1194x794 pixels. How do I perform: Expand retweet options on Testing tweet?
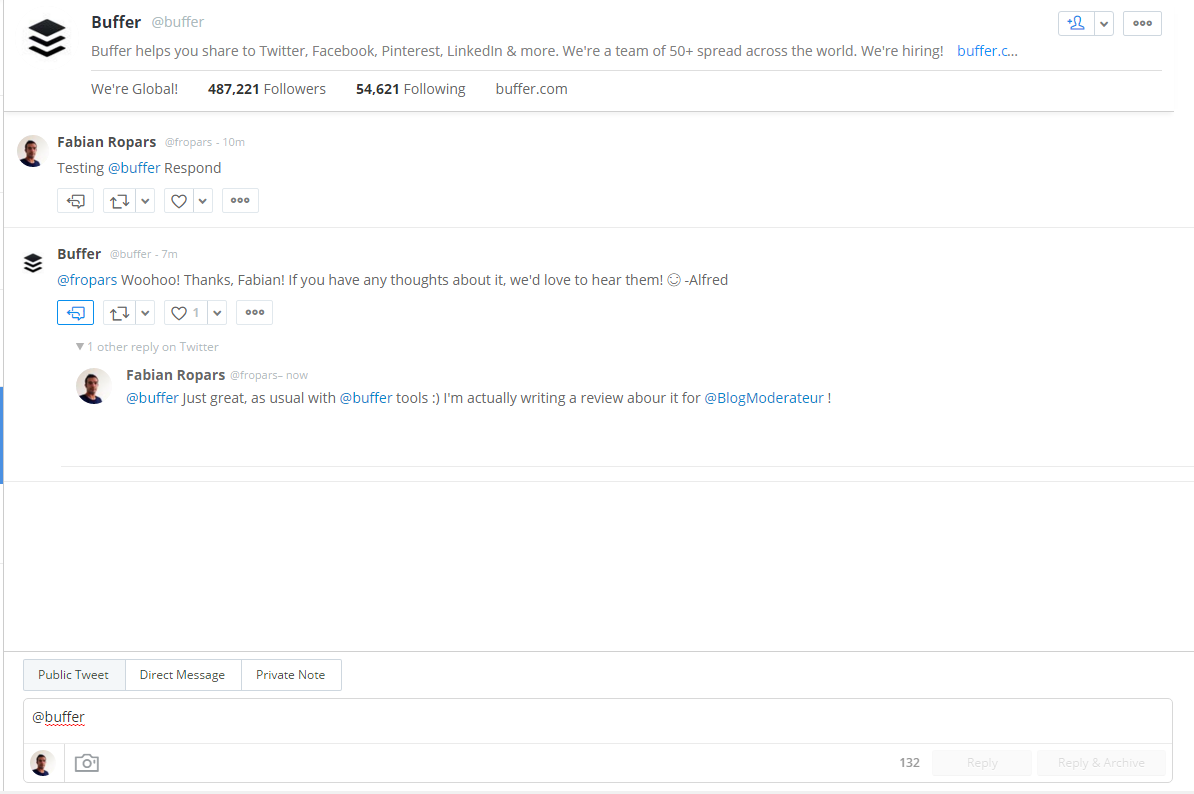click(x=145, y=201)
